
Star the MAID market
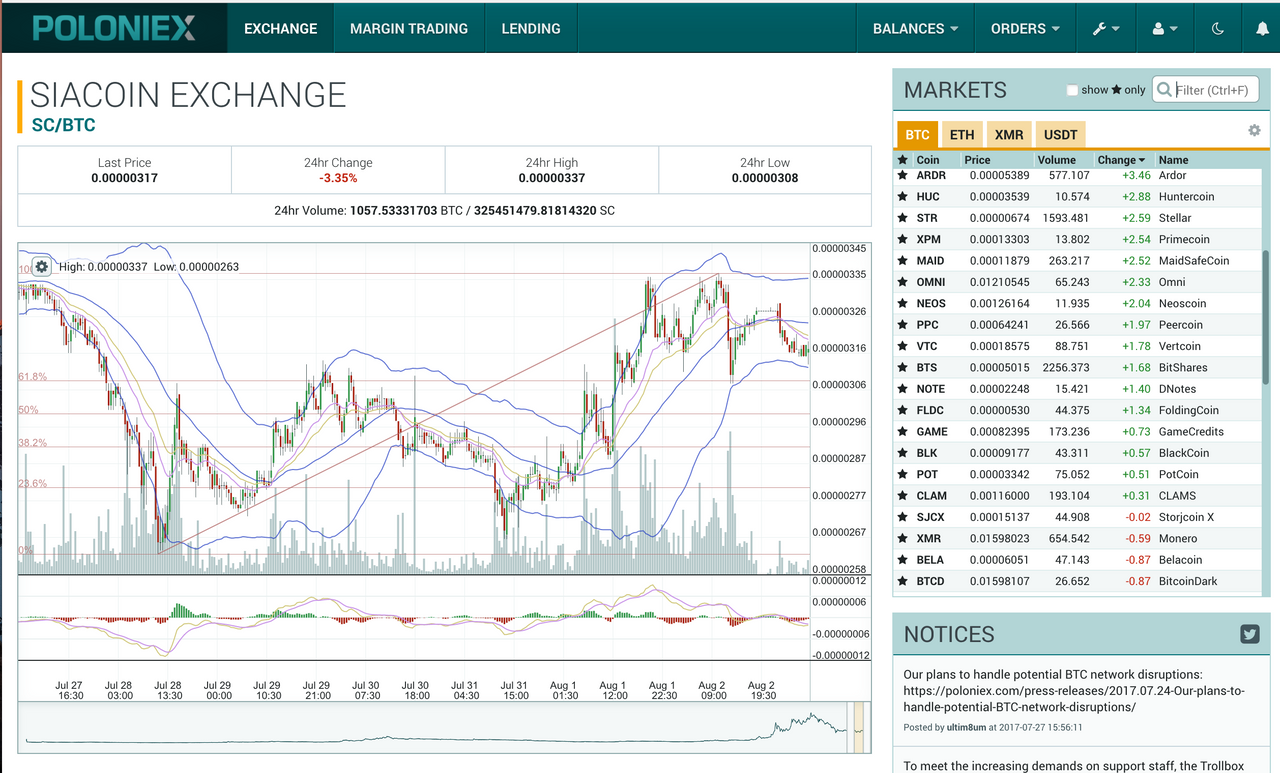click(x=903, y=261)
